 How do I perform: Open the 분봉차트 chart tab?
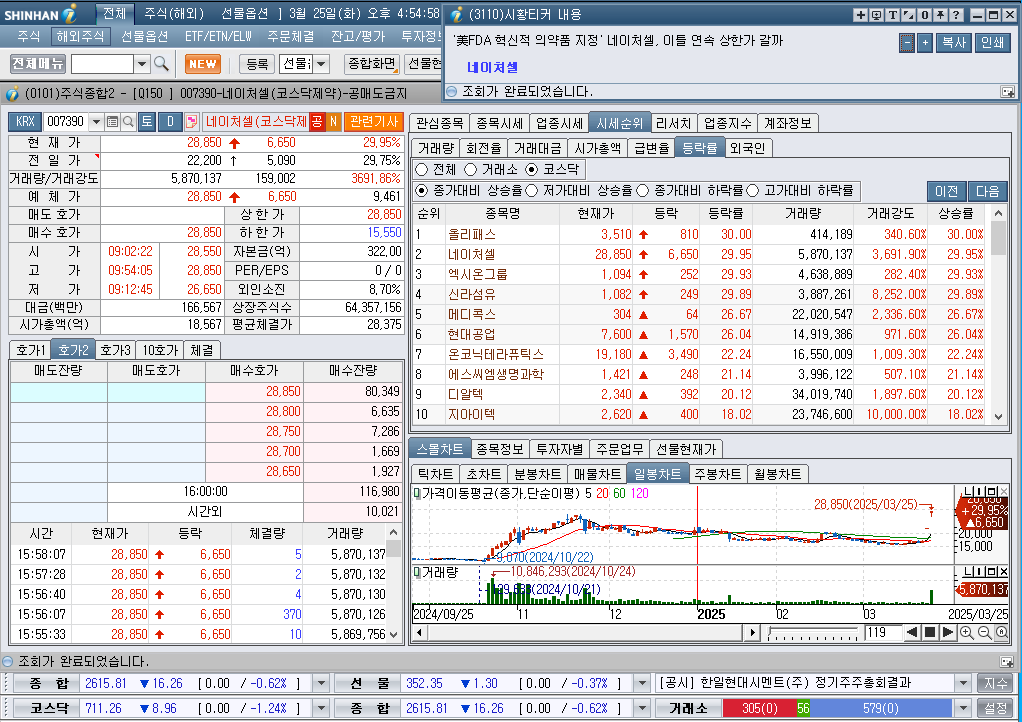pos(537,474)
